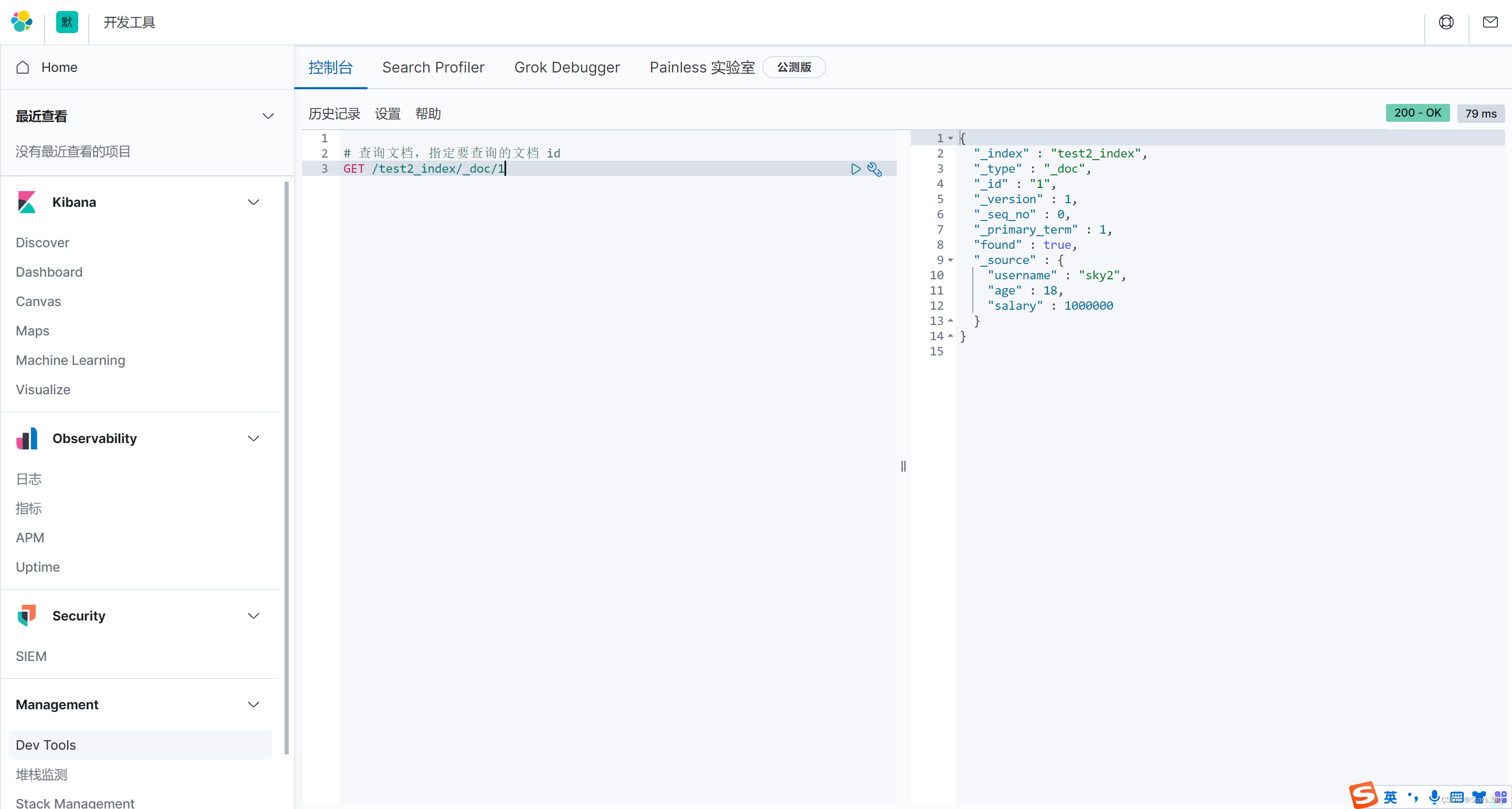Click "found" : true response line
The height and width of the screenshot is (809, 1512).
(x=1025, y=245)
